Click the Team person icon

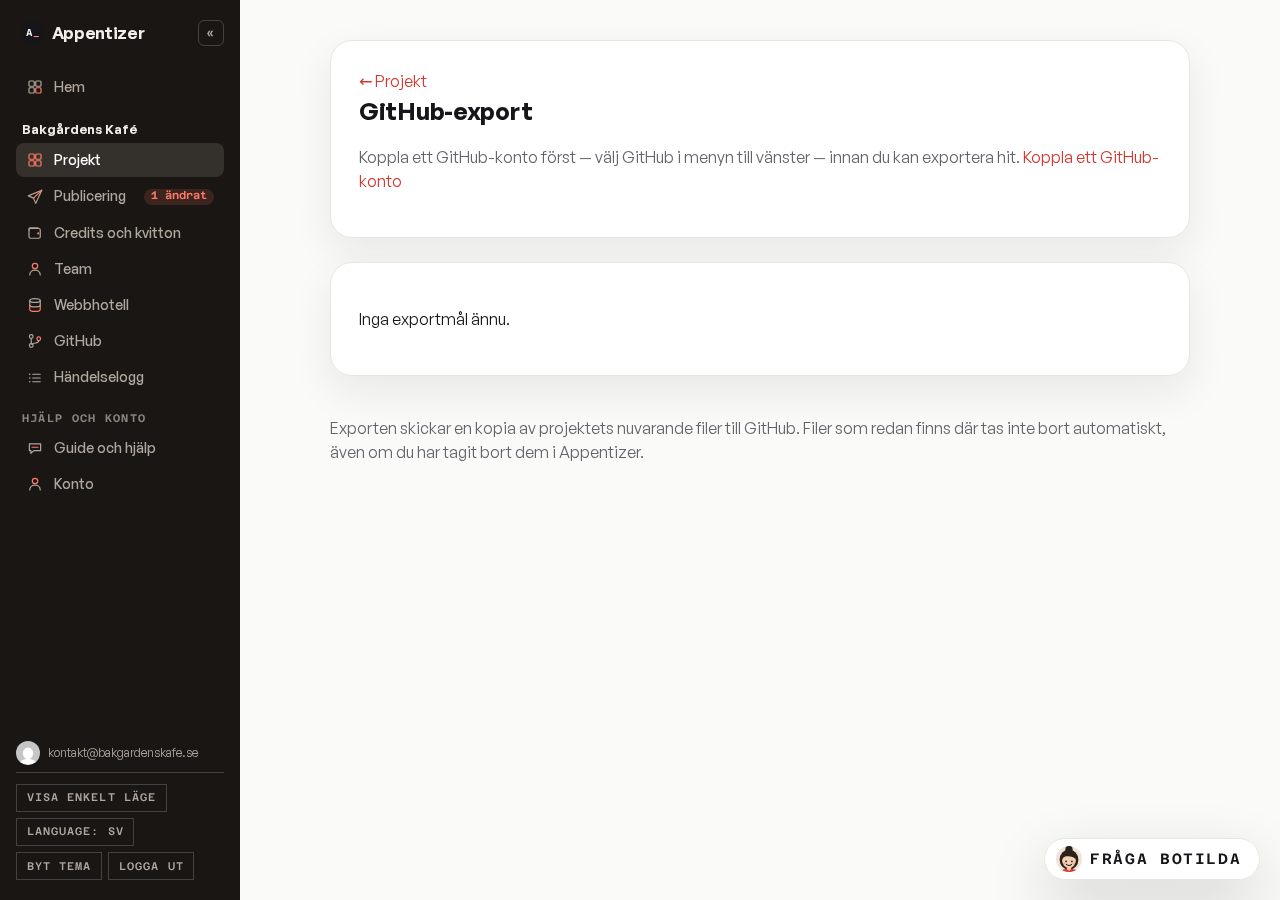(35, 269)
